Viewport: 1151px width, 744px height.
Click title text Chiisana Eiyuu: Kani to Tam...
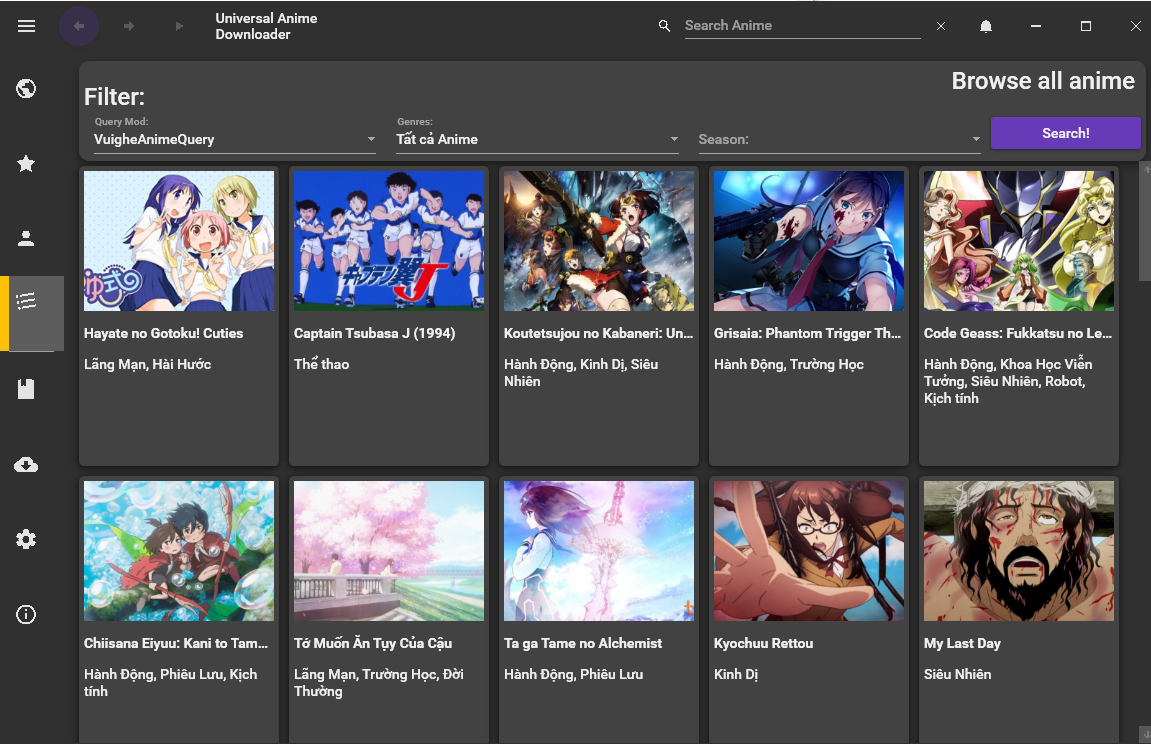tap(176, 643)
